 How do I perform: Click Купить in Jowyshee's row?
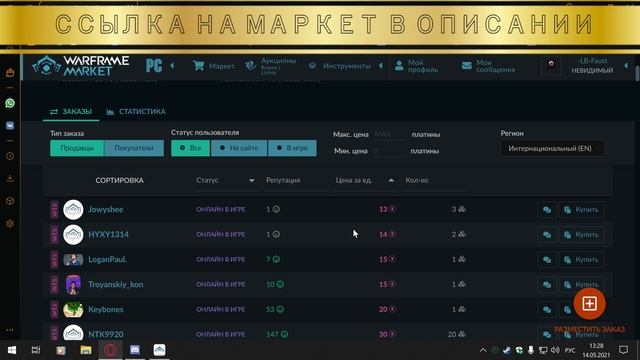pos(581,210)
